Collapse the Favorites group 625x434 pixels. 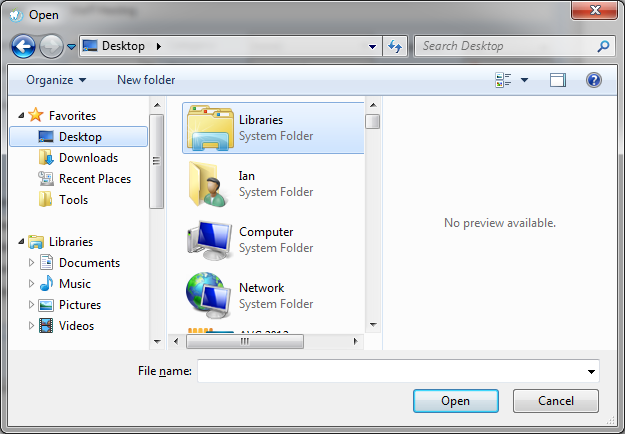[21, 116]
